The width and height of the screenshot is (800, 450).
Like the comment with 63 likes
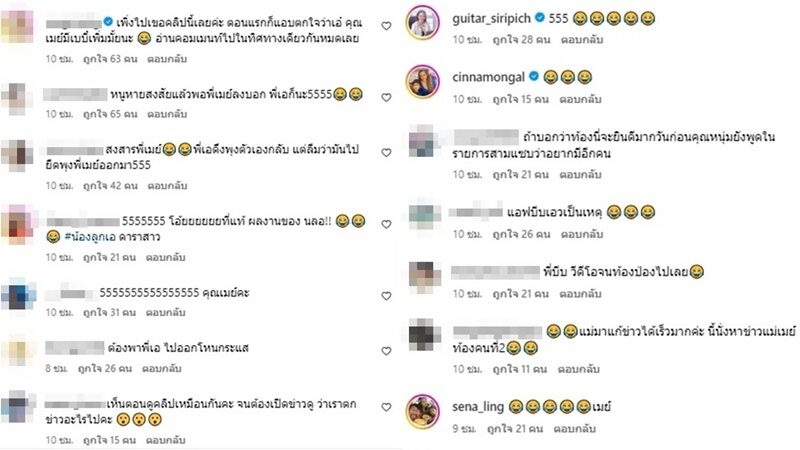pos(386,26)
